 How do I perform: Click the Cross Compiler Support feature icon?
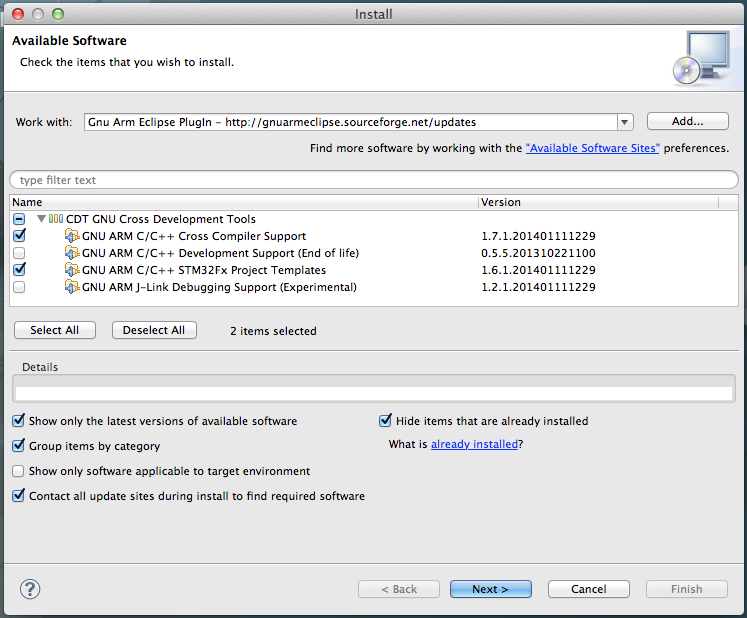[x=72, y=236]
